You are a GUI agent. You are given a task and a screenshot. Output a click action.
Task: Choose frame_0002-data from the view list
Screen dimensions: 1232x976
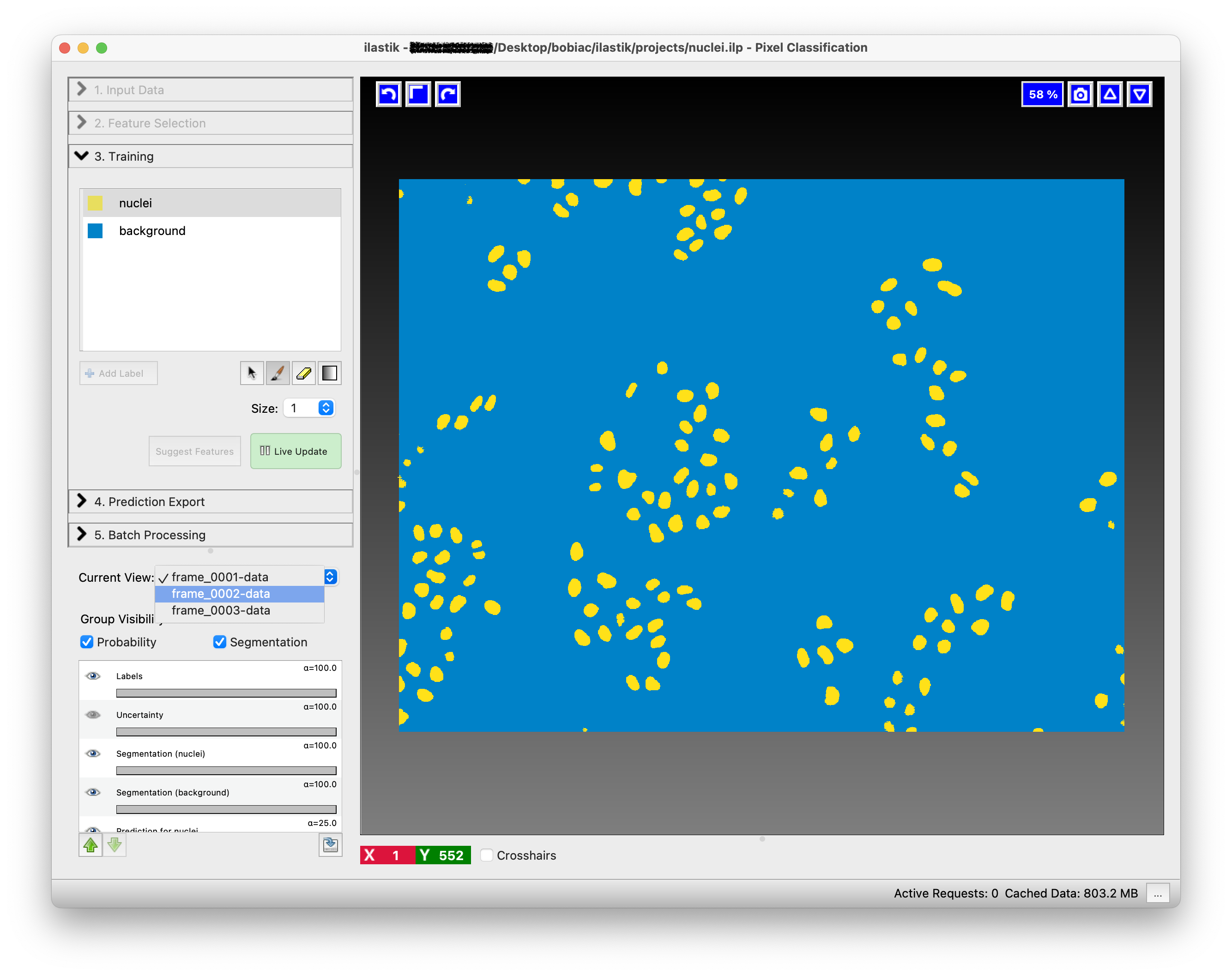pos(221,594)
